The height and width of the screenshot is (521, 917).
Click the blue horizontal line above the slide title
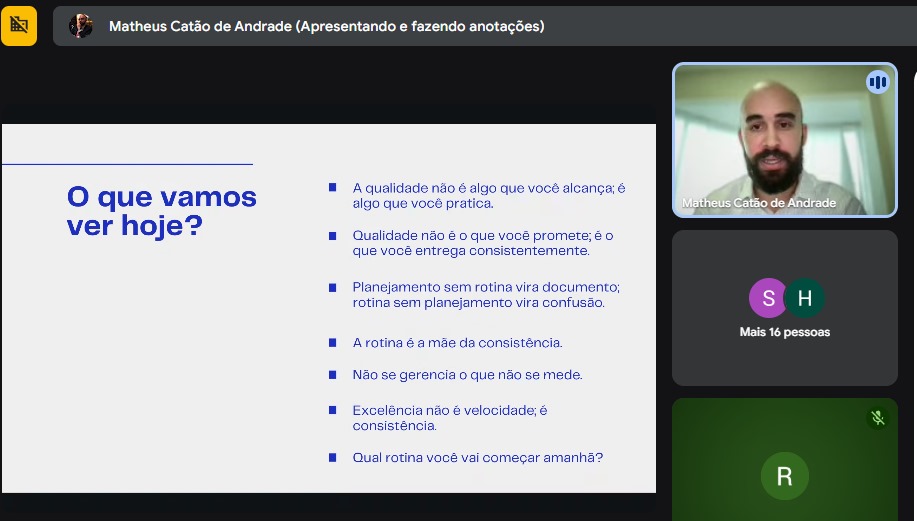(x=126, y=164)
